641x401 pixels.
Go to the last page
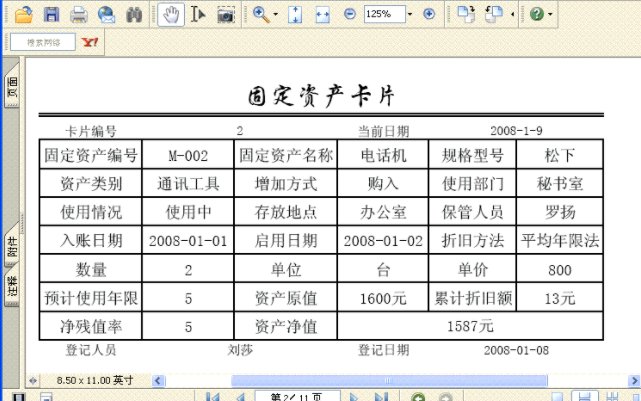tap(381, 397)
